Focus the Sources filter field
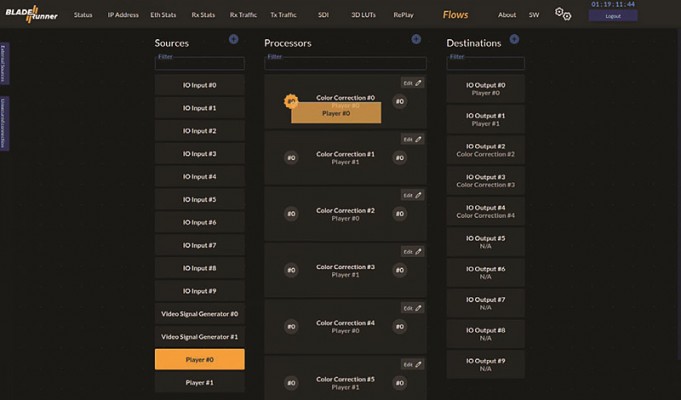The image size is (681, 400). coord(200,64)
